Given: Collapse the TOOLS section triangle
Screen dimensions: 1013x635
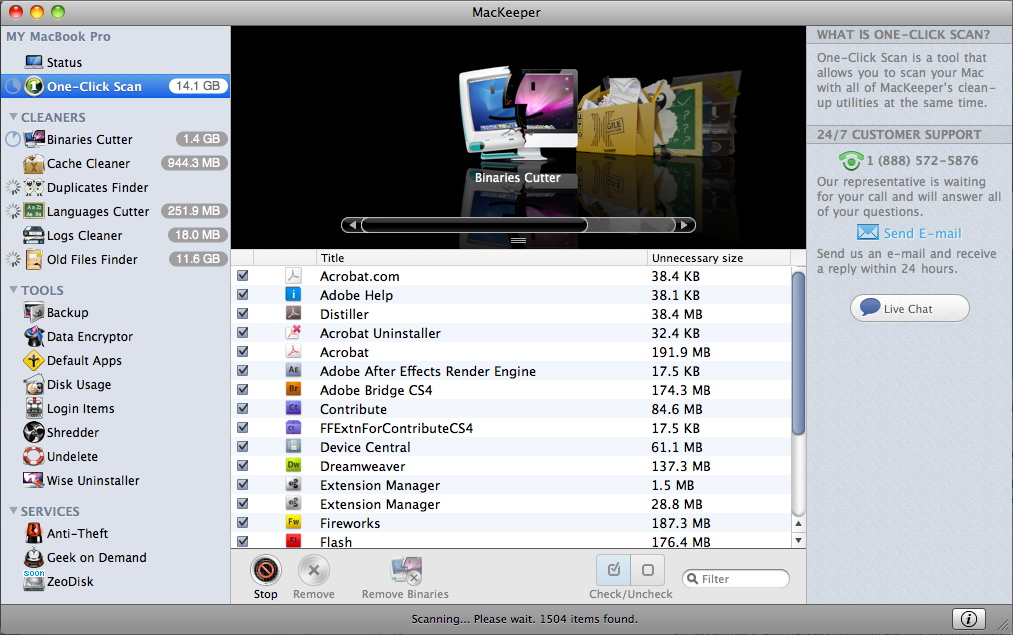Looking at the screenshot, I should tap(12, 291).
